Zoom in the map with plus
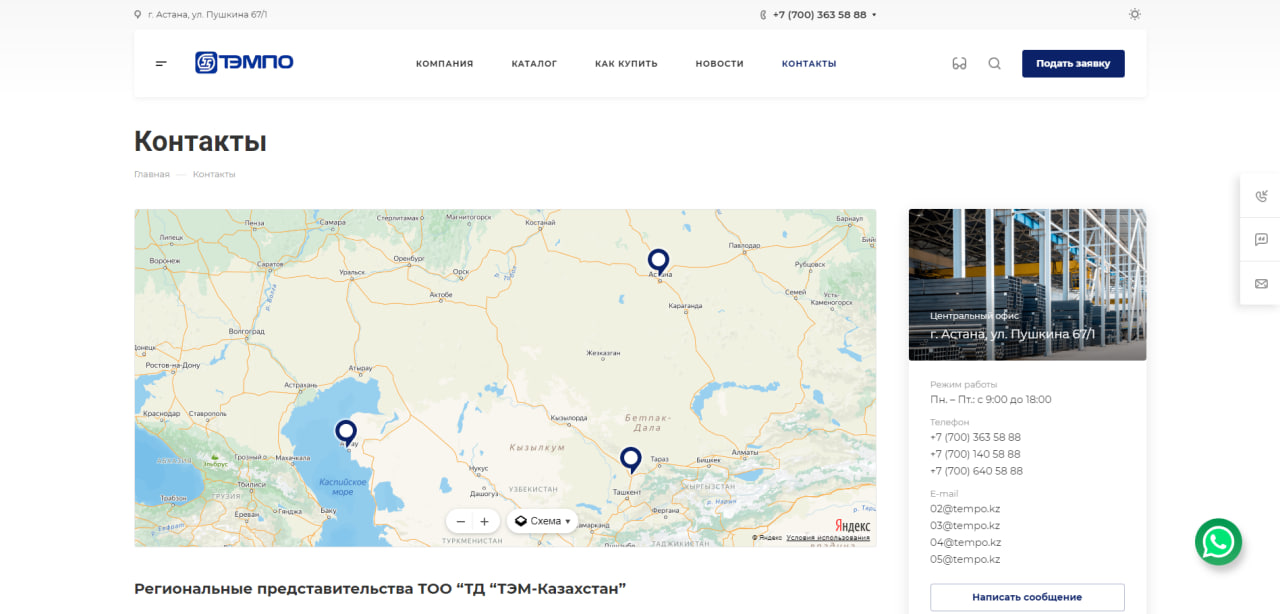Screen dimensions: 1280x614 [x=485, y=521]
